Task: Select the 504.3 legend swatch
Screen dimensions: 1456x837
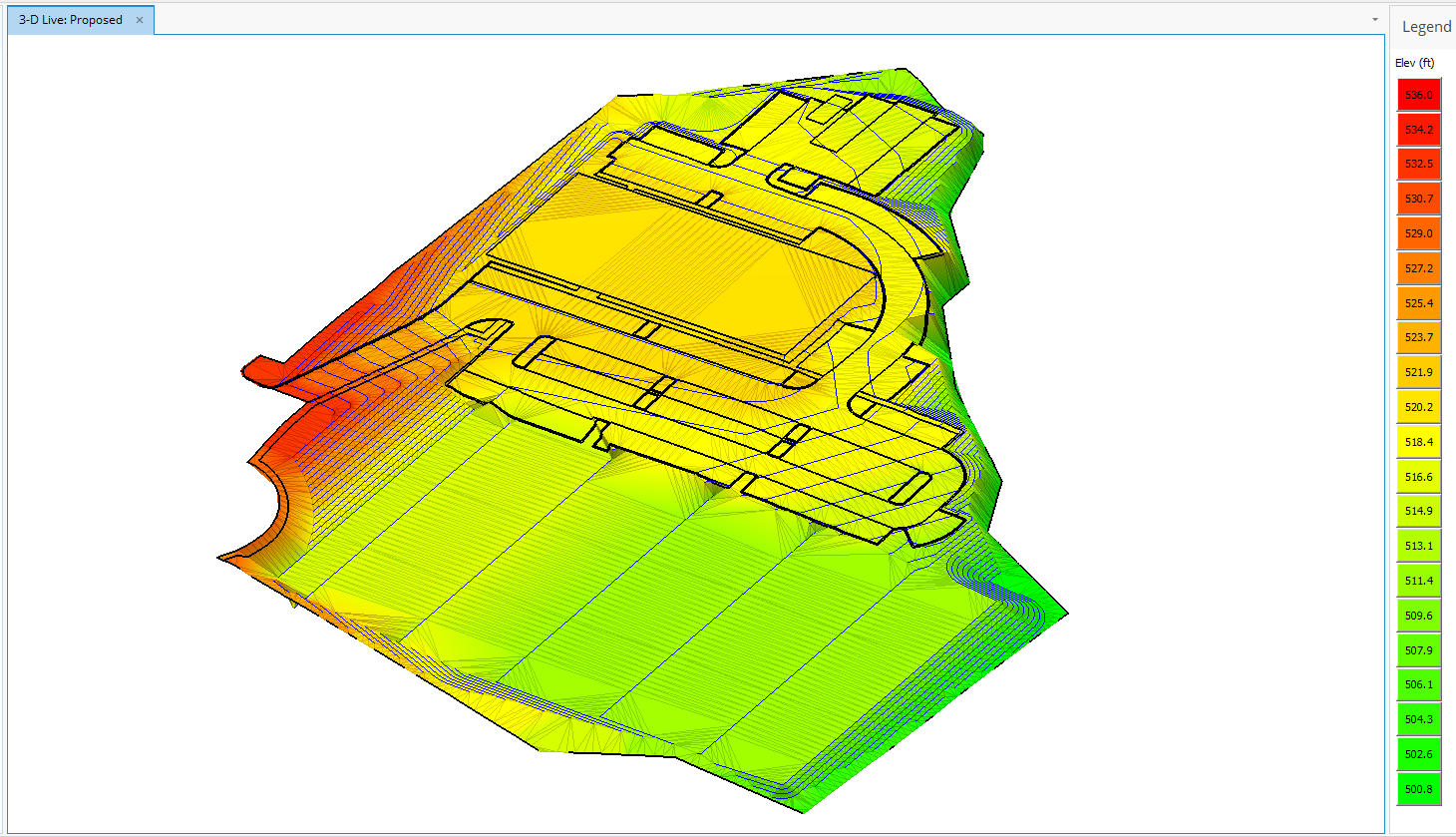Action: [x=1417, y=718]
